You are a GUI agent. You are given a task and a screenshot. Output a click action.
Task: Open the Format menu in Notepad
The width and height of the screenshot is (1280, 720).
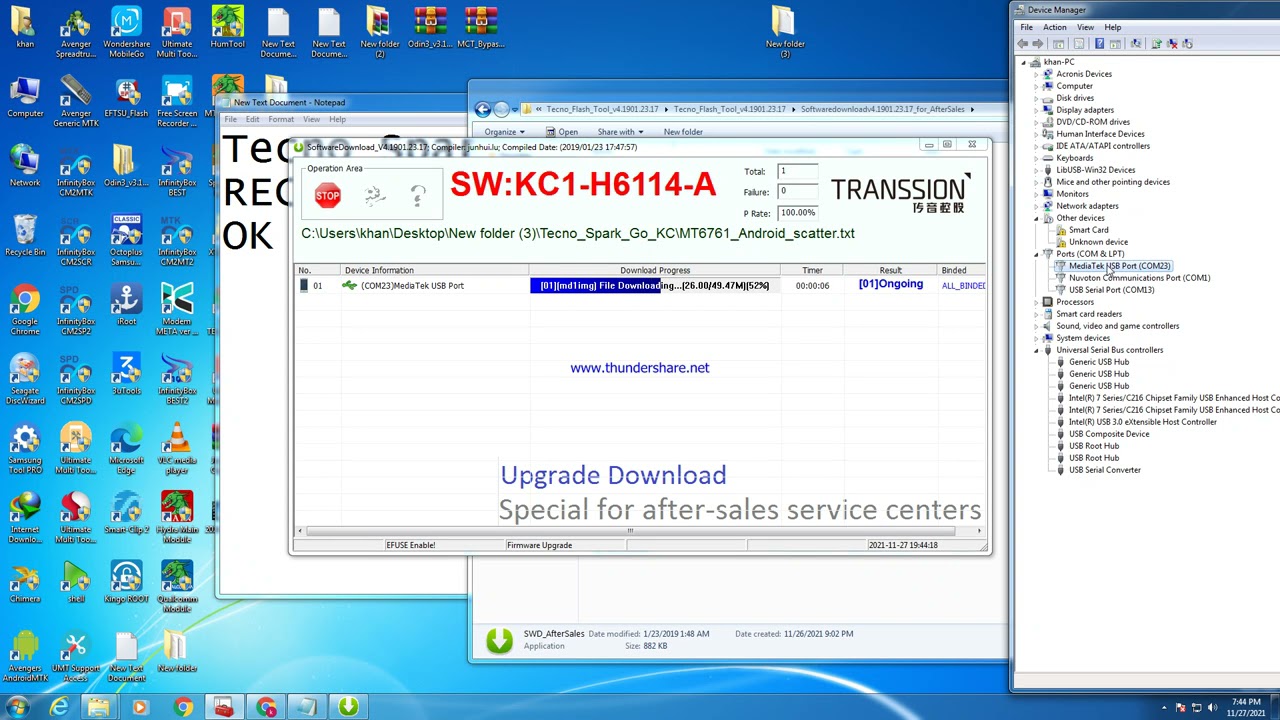[281, 119]
